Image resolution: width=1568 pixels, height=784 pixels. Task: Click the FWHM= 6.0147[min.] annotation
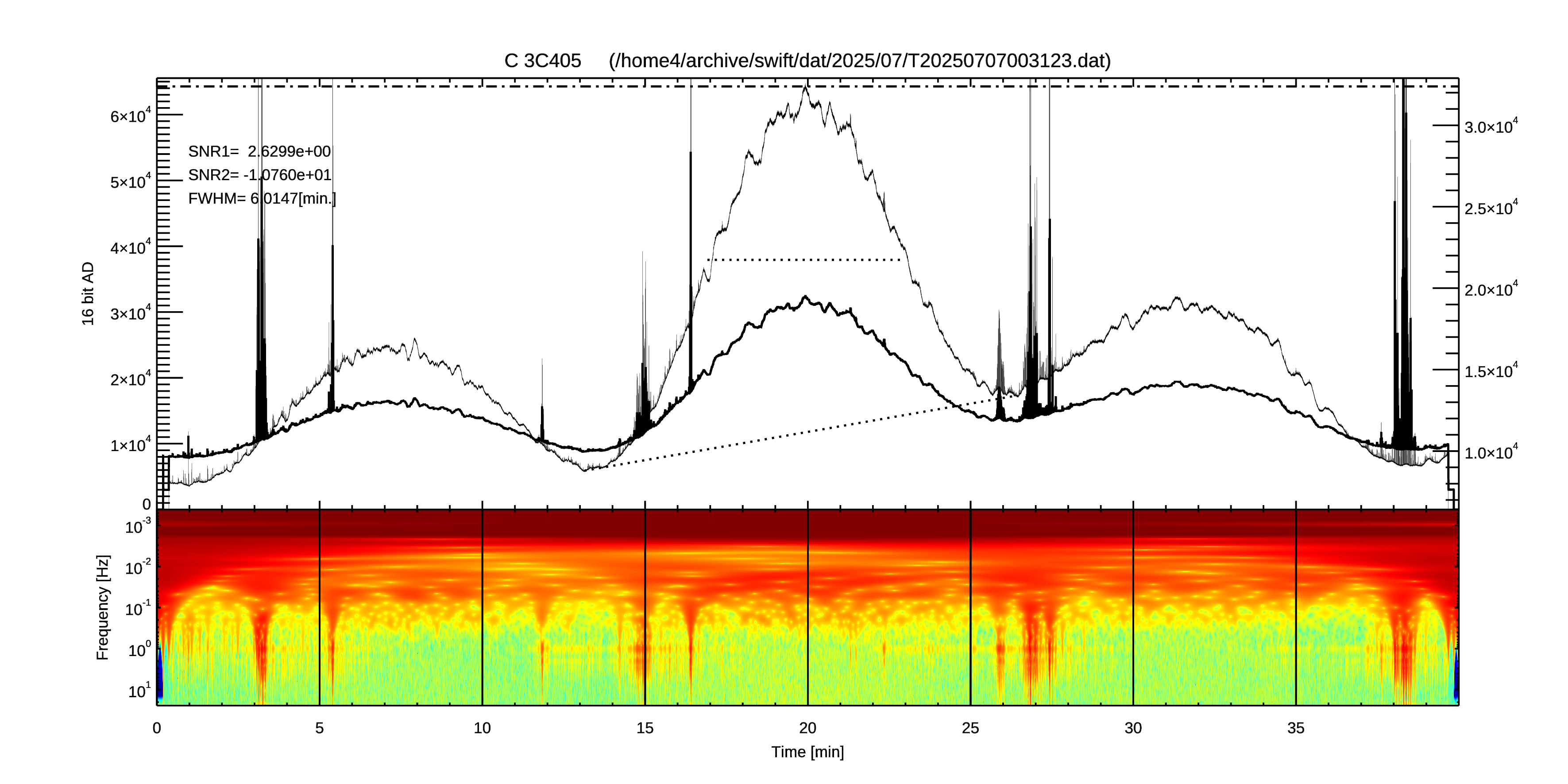[262, 198]
